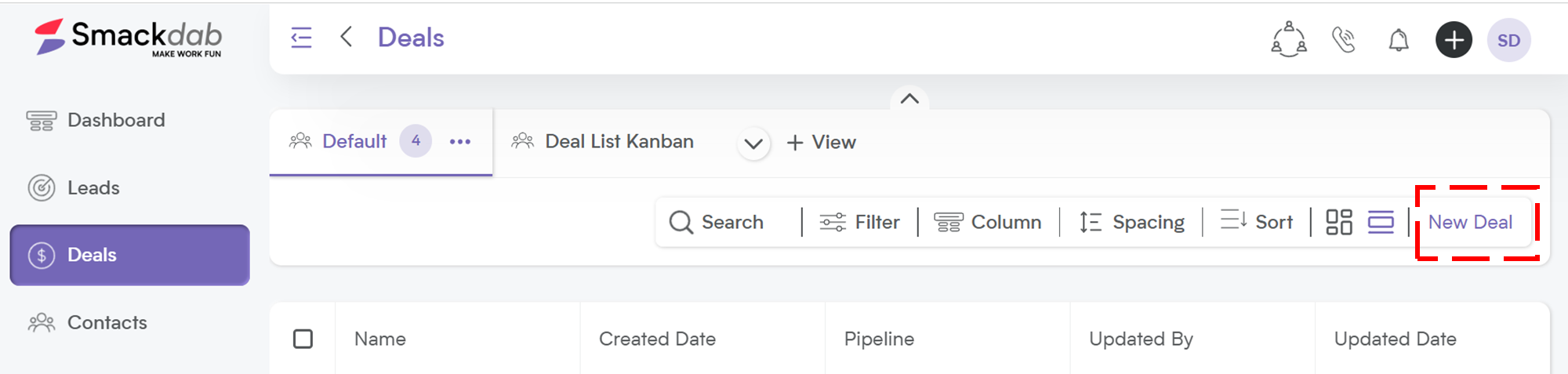Switch to list row view icon
The width and height of the screenshot is (1568, 374).
tap(1381, 222)
